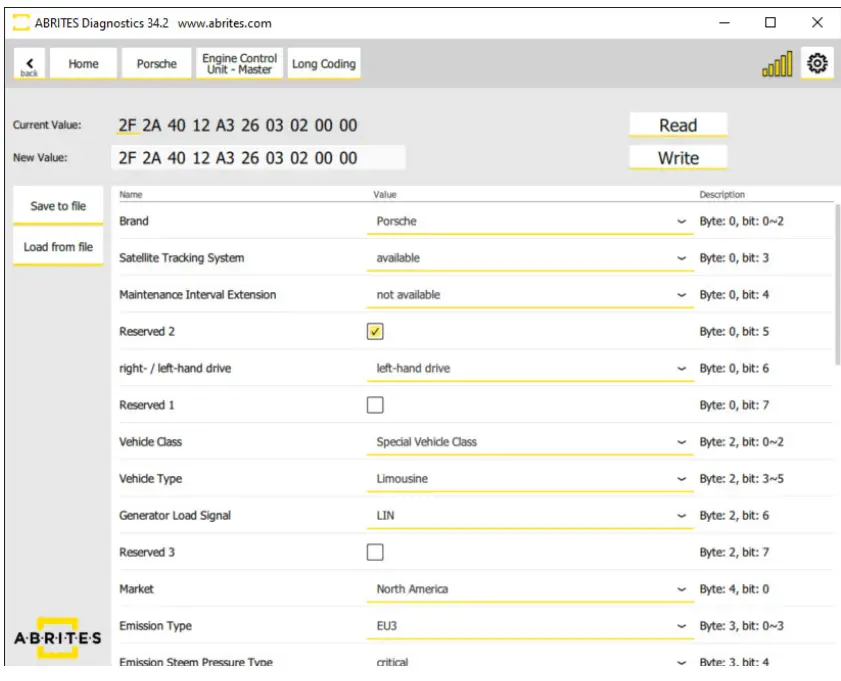Enable the Reserved 1 checkbox

pyautogui.click(x=375, y=405)
